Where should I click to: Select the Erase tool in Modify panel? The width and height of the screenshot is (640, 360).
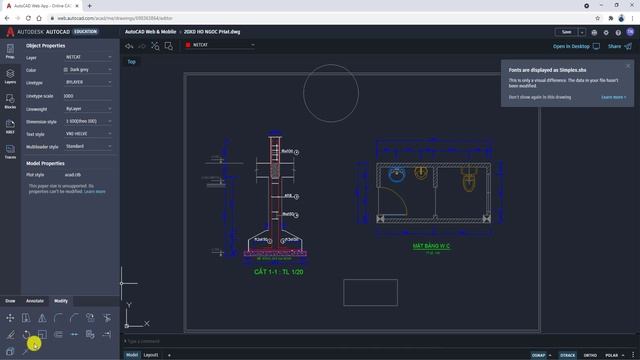tap(10, 335)
